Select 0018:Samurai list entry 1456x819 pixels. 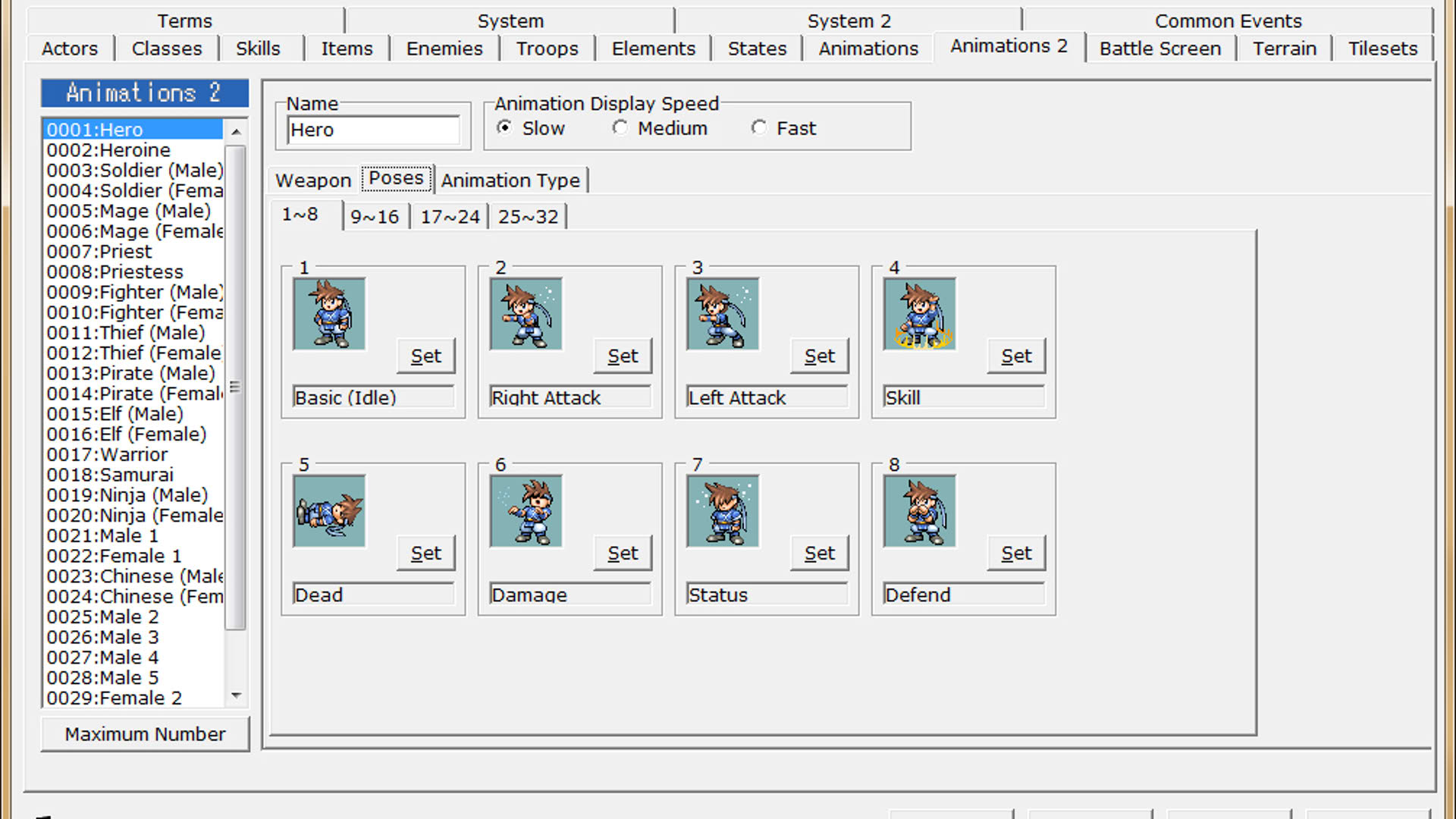(x=133, y=475)
